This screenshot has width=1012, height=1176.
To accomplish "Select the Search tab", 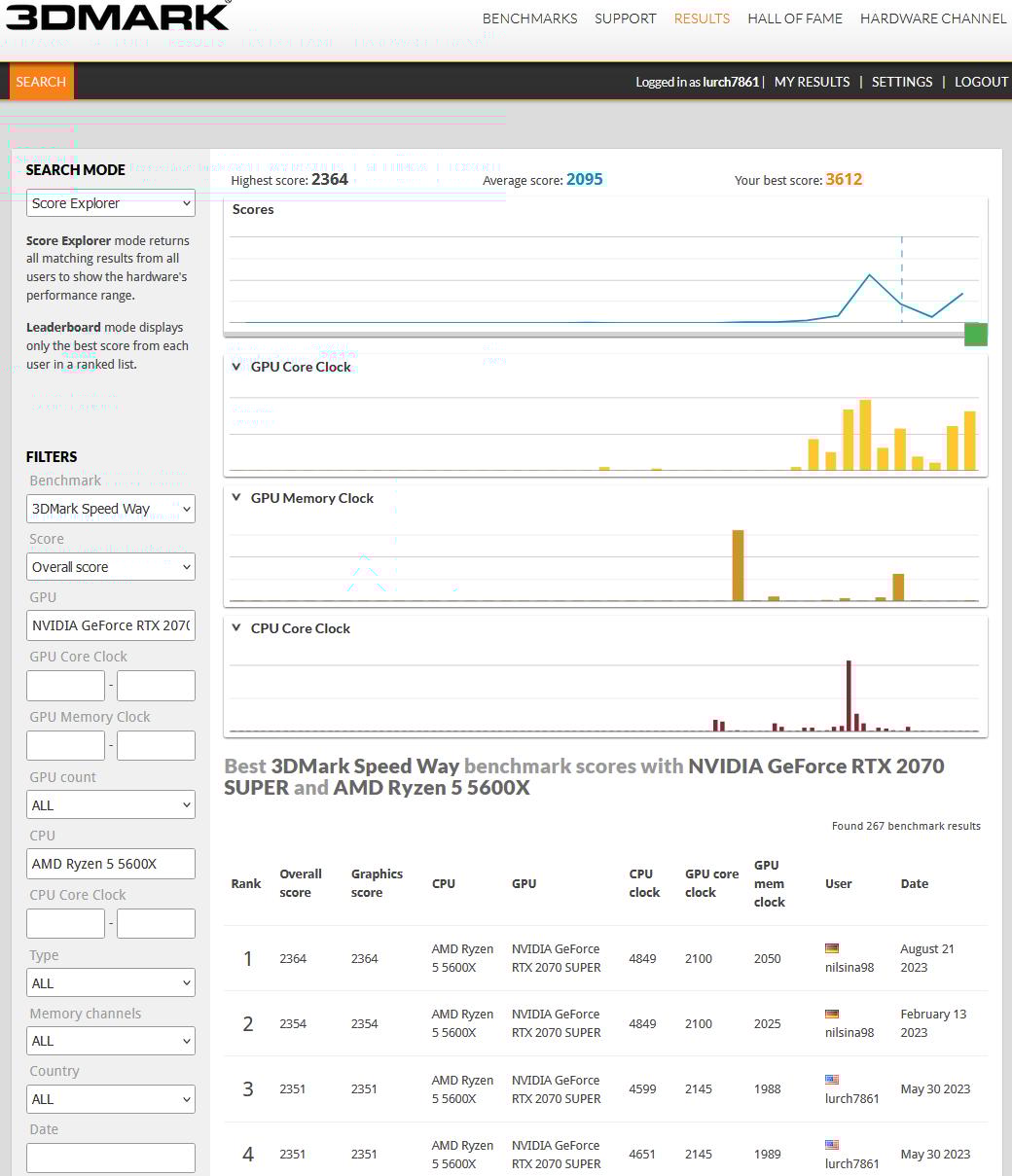I will click(x=41, y=82).
